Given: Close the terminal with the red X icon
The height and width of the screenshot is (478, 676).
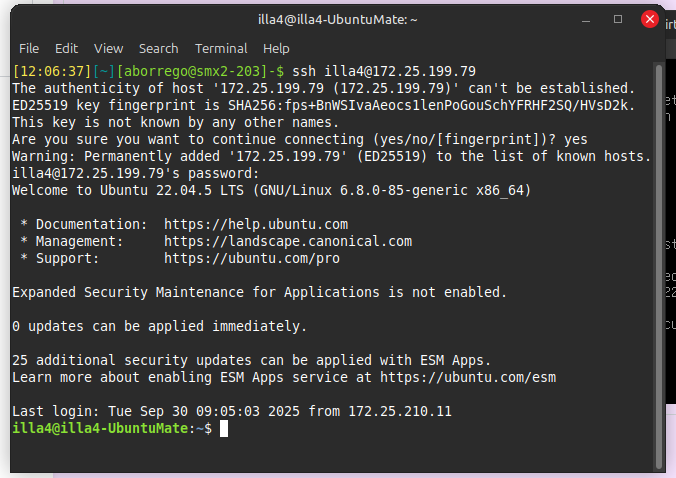Looking at the screenshot, I should [649, 19].
